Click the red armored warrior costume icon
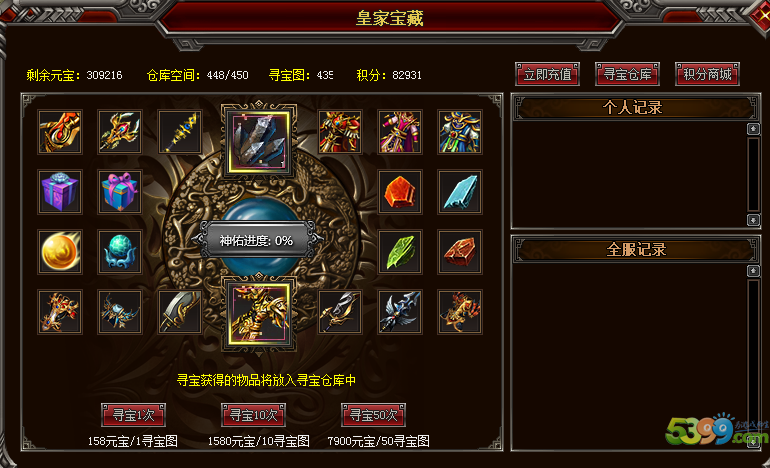 340,132
